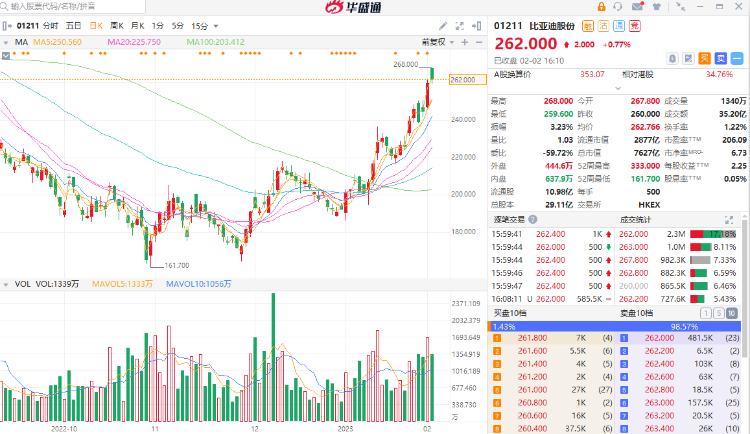
Task: Click the shrink window arrows icon
Action: coord(680,7)
